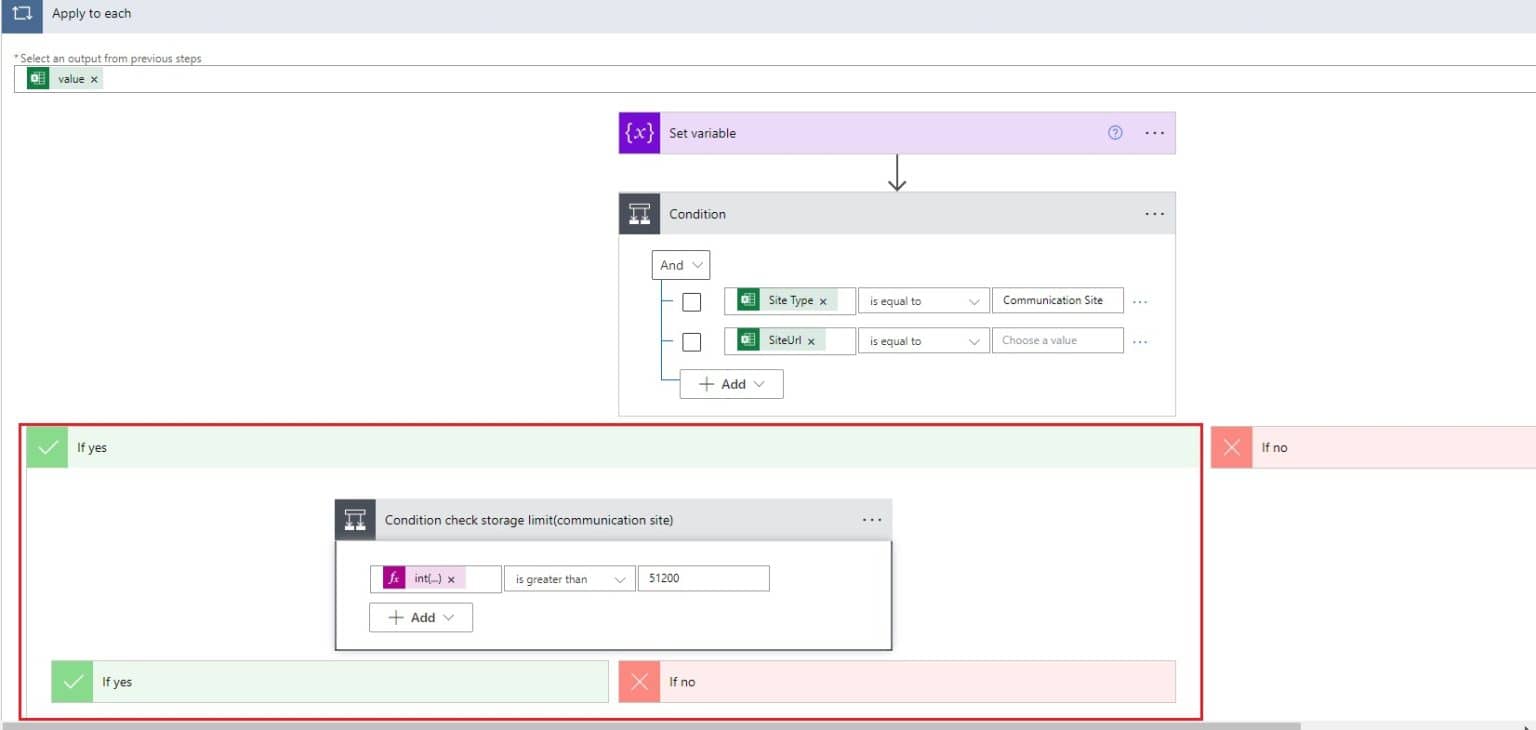The height and width of the screenshot is (730, 1536).
Task: Click the storage limit condition icon
Action: [x=355, y=520]
